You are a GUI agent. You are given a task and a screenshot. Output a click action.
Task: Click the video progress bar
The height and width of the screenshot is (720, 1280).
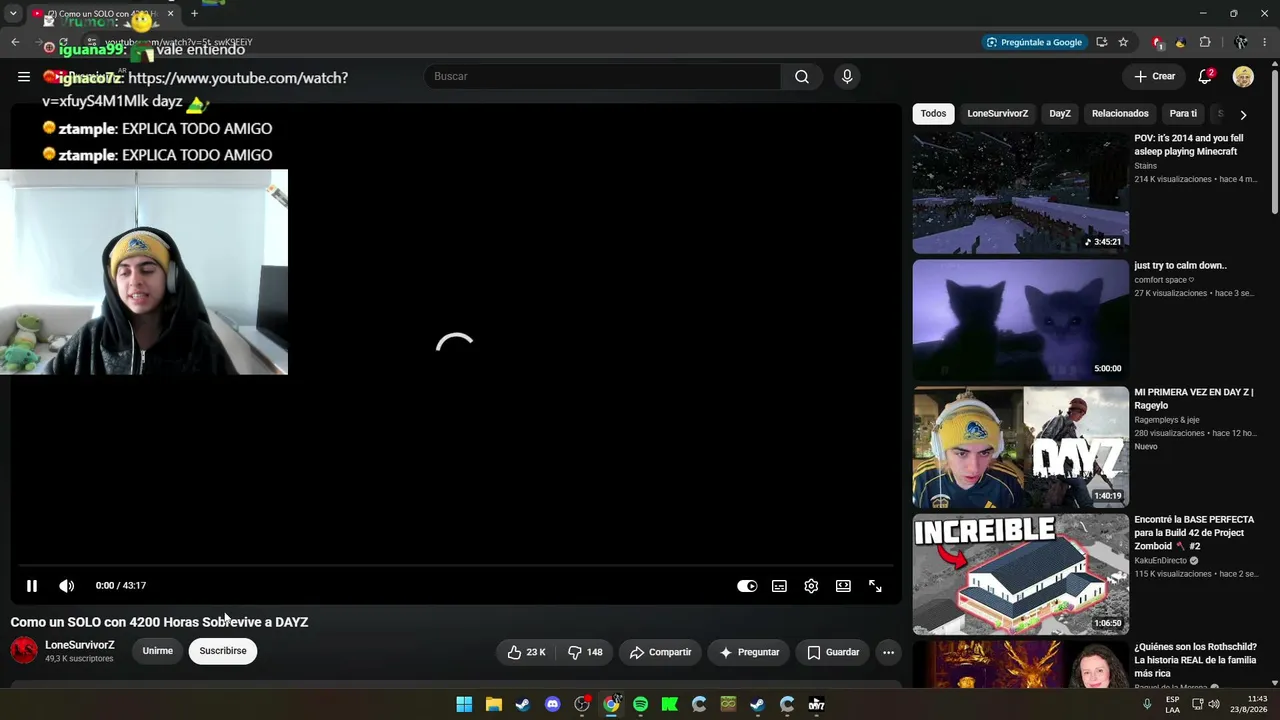[x=456, y=566]
